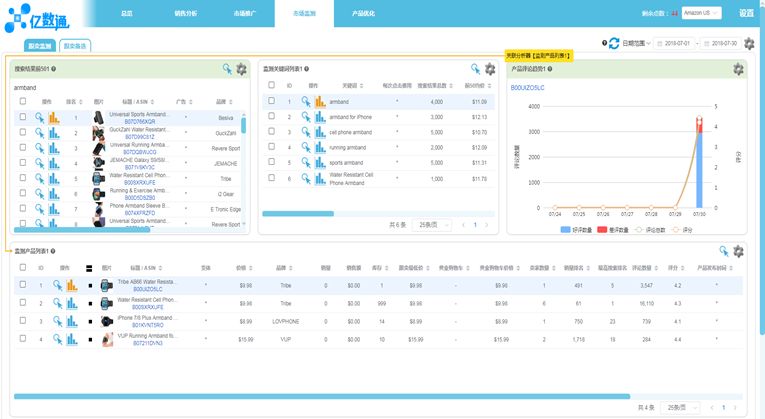Image resolution: width=765 pixels, height=419 pixels.
Task: Open ASIN link B07D766XQR
Action: pos(140,121)
